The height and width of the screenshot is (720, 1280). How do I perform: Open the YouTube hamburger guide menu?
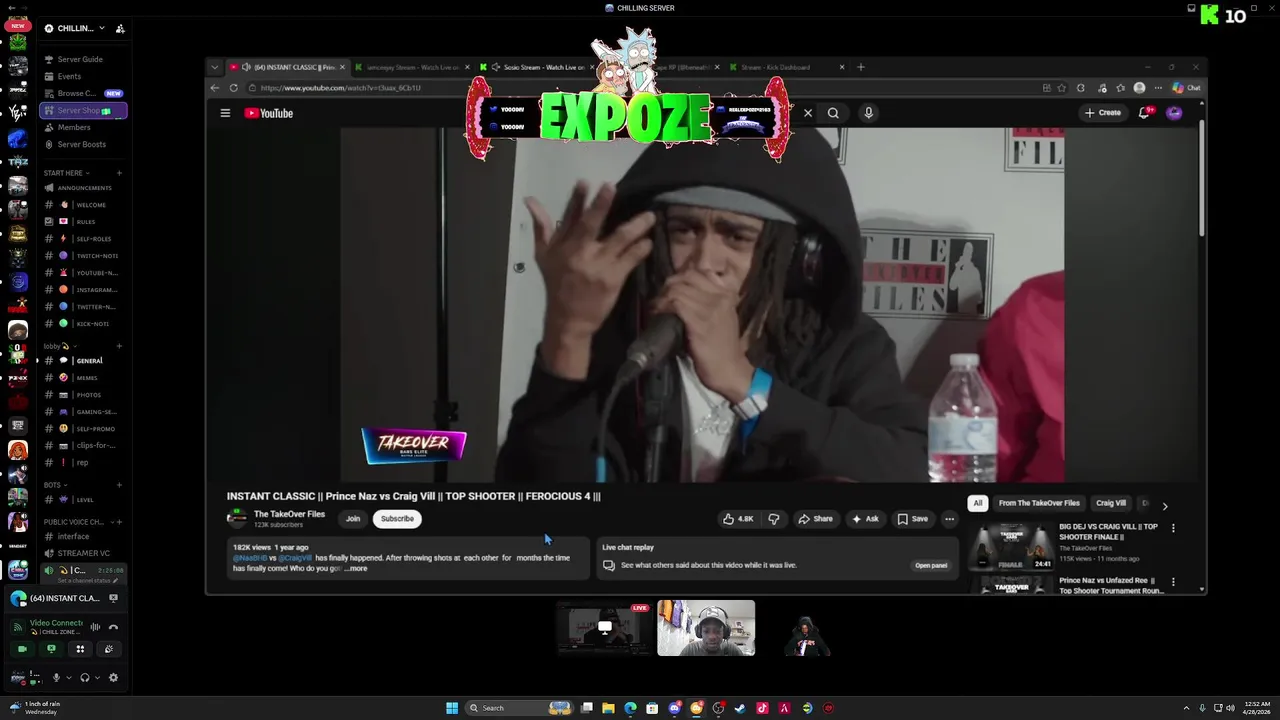[x=225, y=113]
